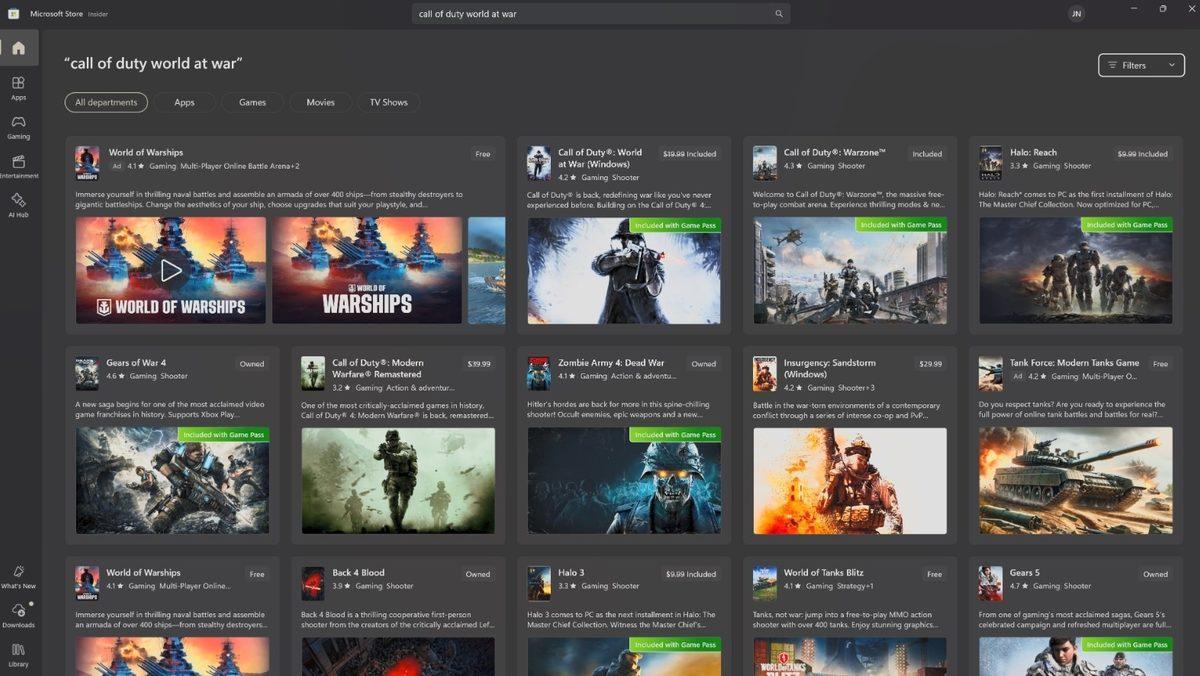This screenshot has height=676, width=1200.
Task: Select the All departments filter
Action: 106,101
